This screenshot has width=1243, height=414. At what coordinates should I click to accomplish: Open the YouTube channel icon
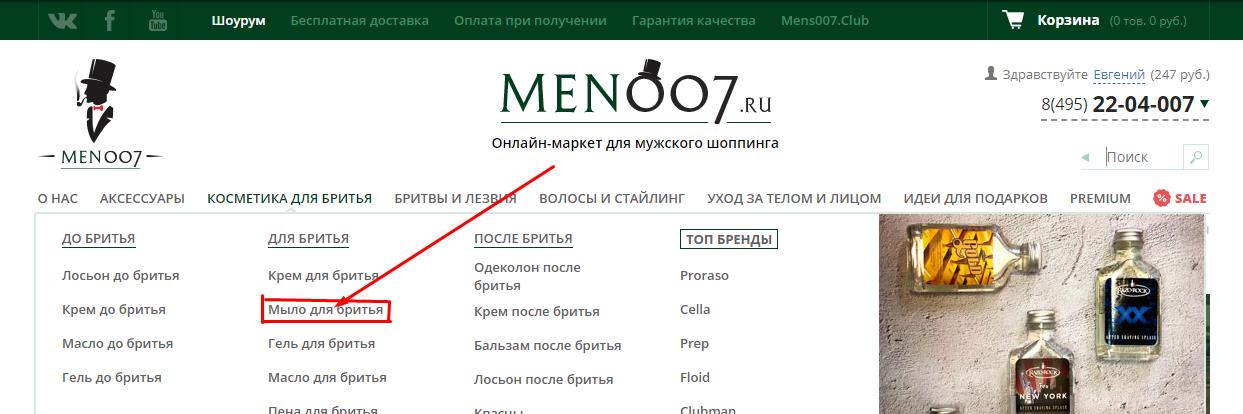click(x=158, y=20)
